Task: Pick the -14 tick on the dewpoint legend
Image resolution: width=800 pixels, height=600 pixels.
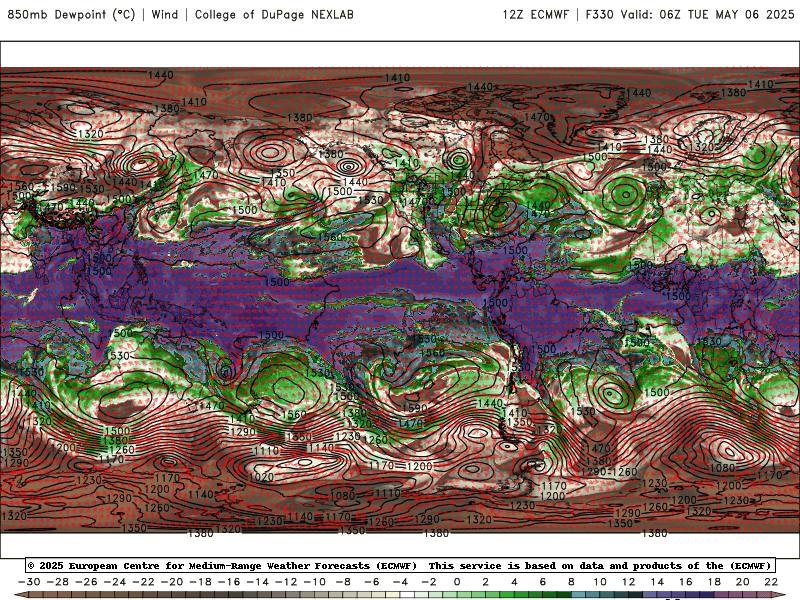Action: (x=258, y=582)
